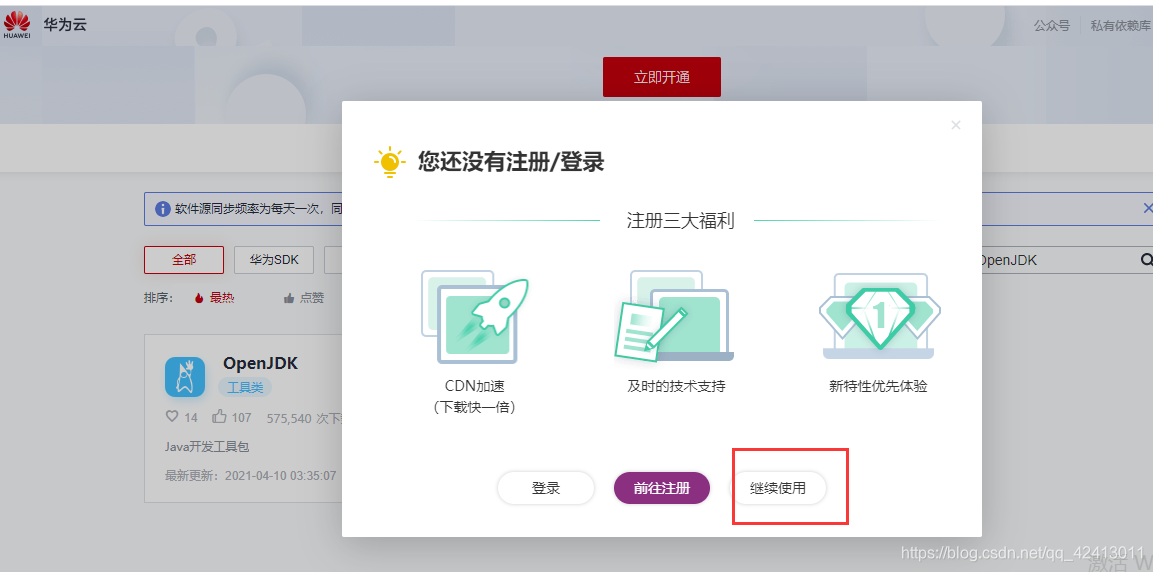Image resolution: width=1153 pixels, height=572 pixels.
Task: Open the OpenJDK card title
Action: click(260, 363)
